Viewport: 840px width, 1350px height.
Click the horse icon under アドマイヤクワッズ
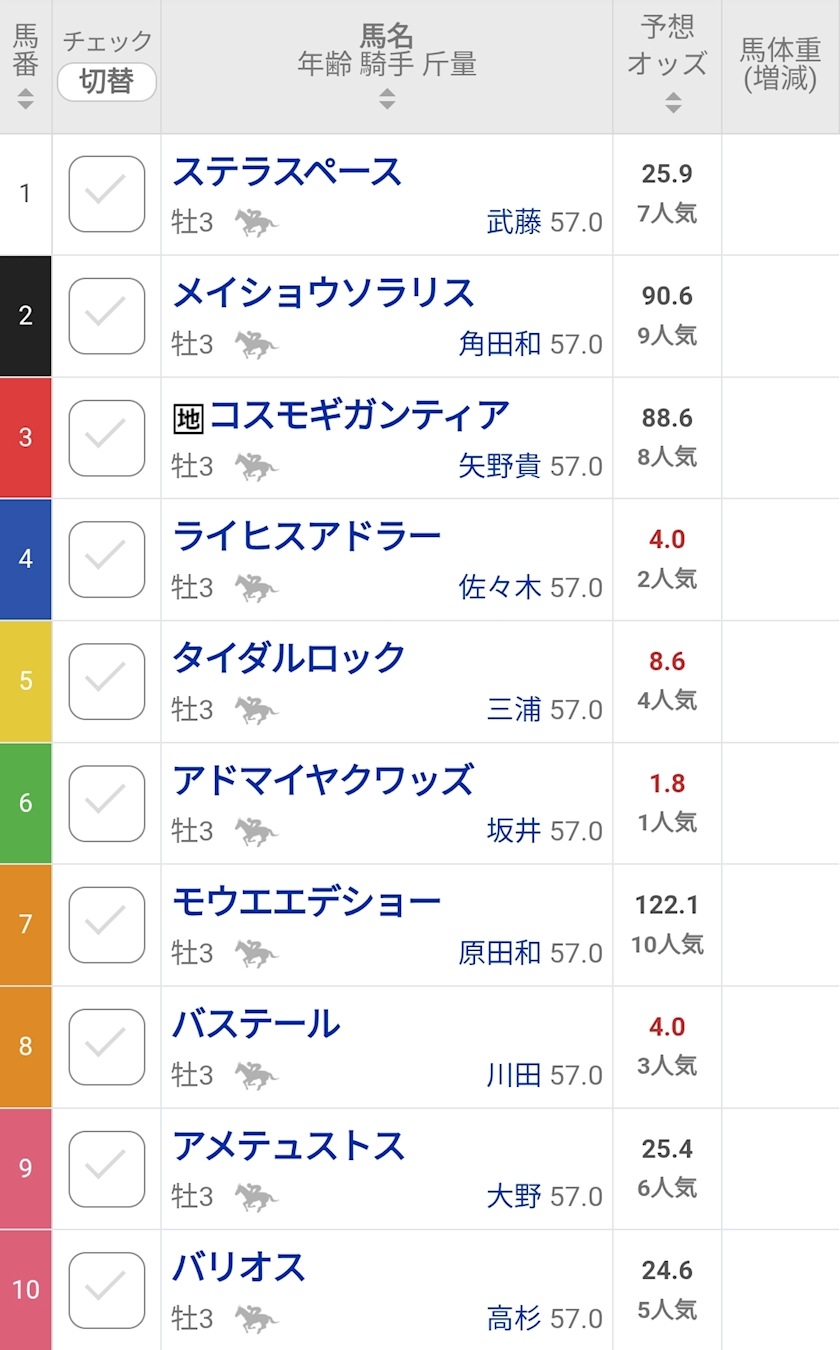point(256,832)
